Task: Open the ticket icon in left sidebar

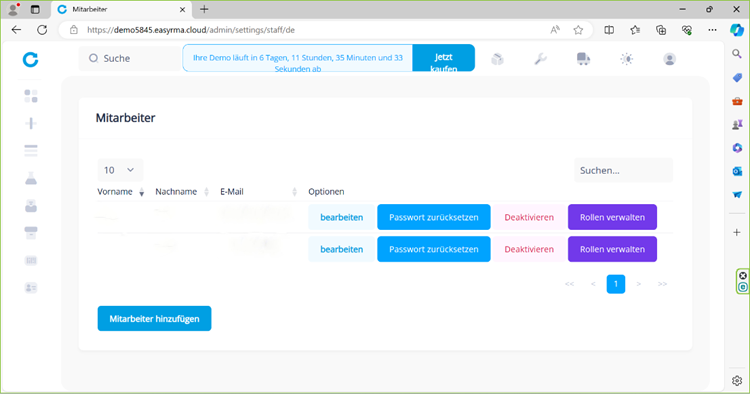Action: click(31, 261)
